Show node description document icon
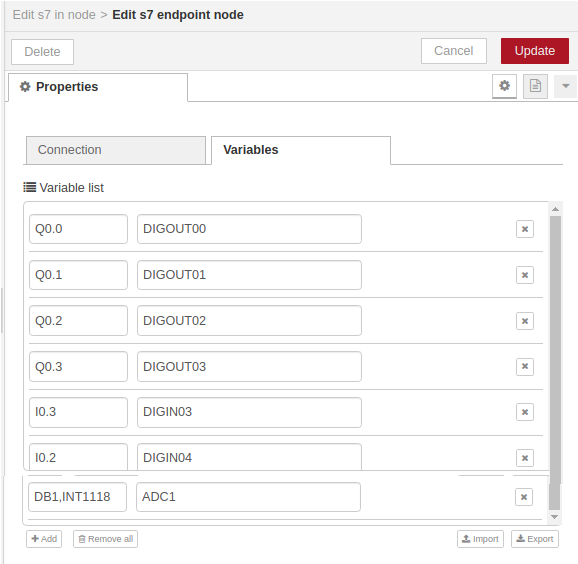The height and width of the screenshot is (564, 578). click(x=535, y=86)
